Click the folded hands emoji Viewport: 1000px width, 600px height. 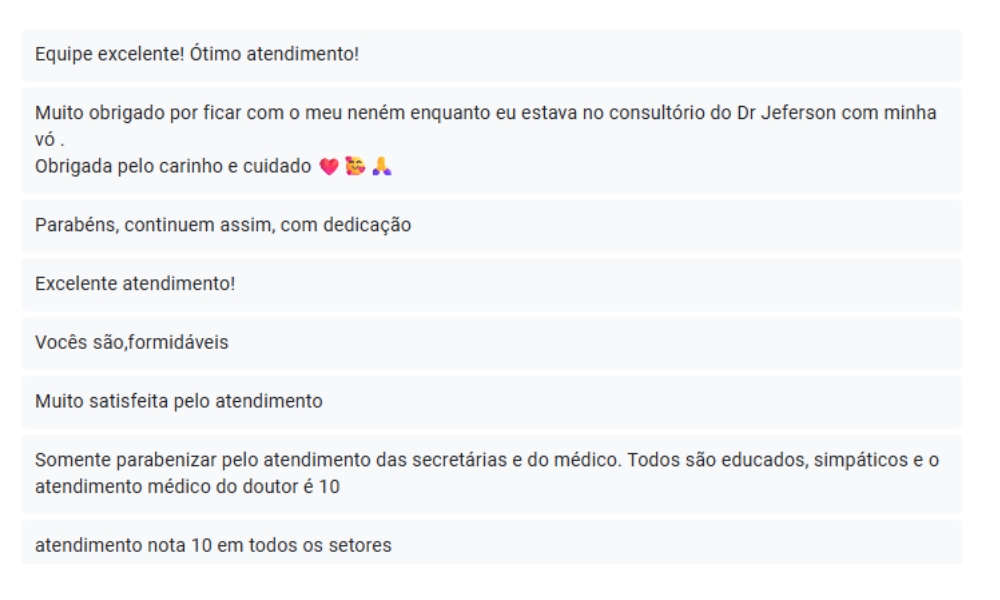click(381, 166)
